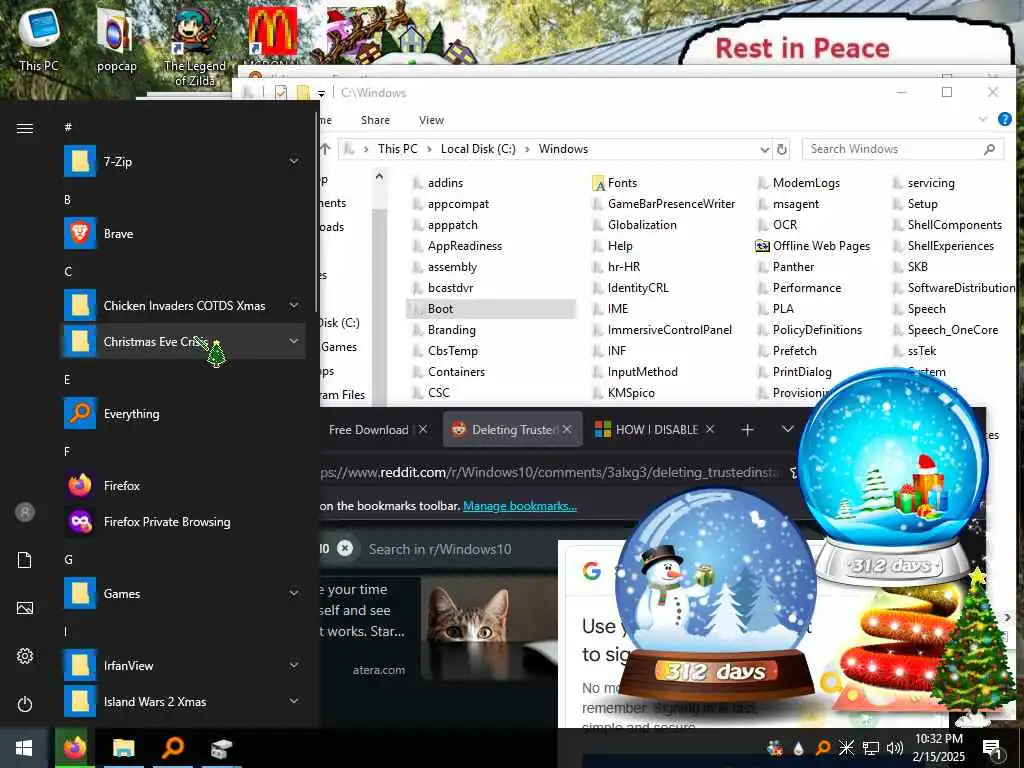1024x768 pixels.
Task: Open Everything search app in Start menu
Action: point(183,413)
